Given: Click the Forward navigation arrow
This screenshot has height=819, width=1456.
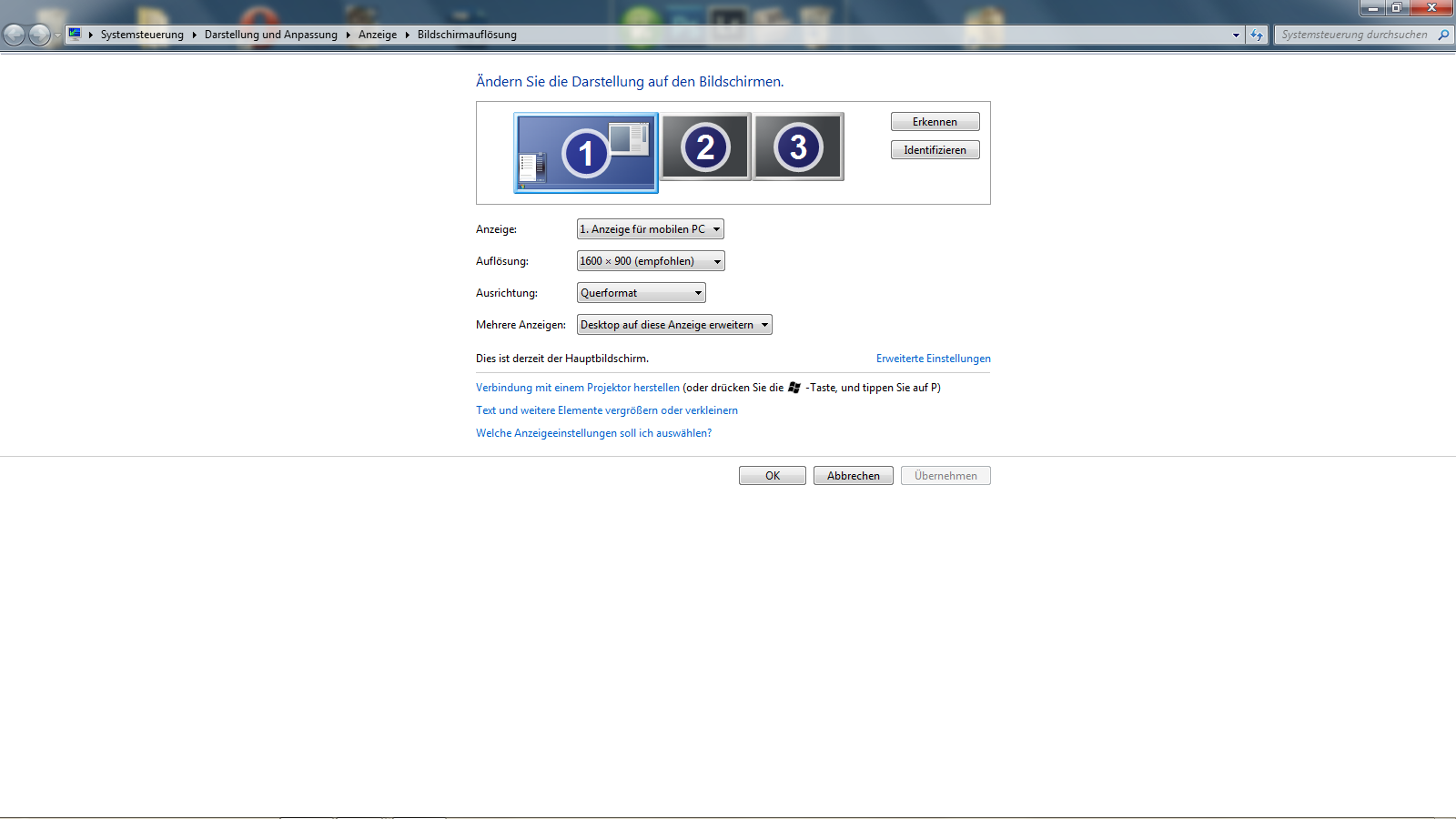Looking at the screenshot, I should (39, 35).
